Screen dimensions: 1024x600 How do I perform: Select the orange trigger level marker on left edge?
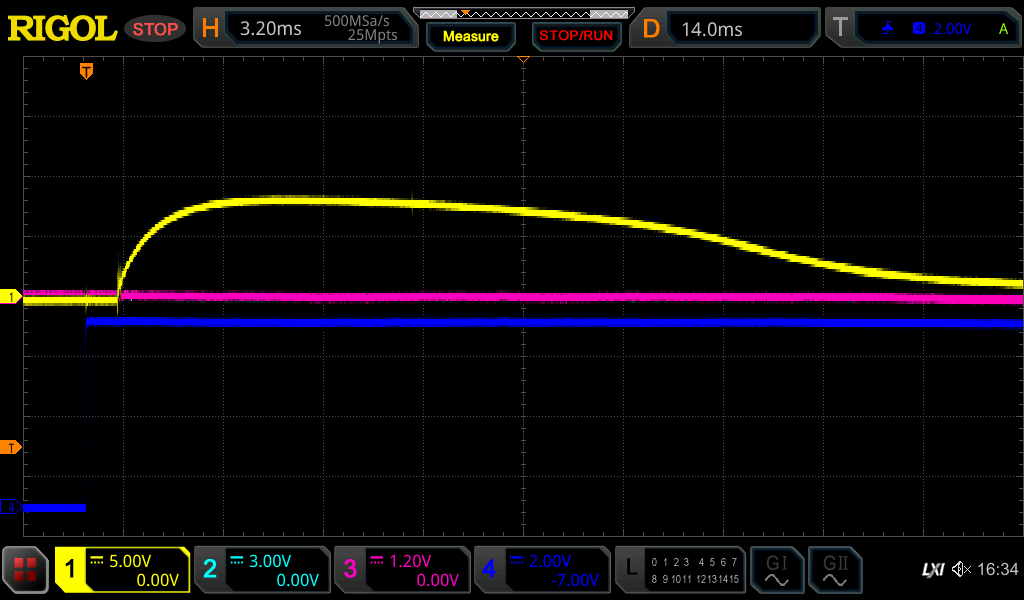tap(11, 447)
